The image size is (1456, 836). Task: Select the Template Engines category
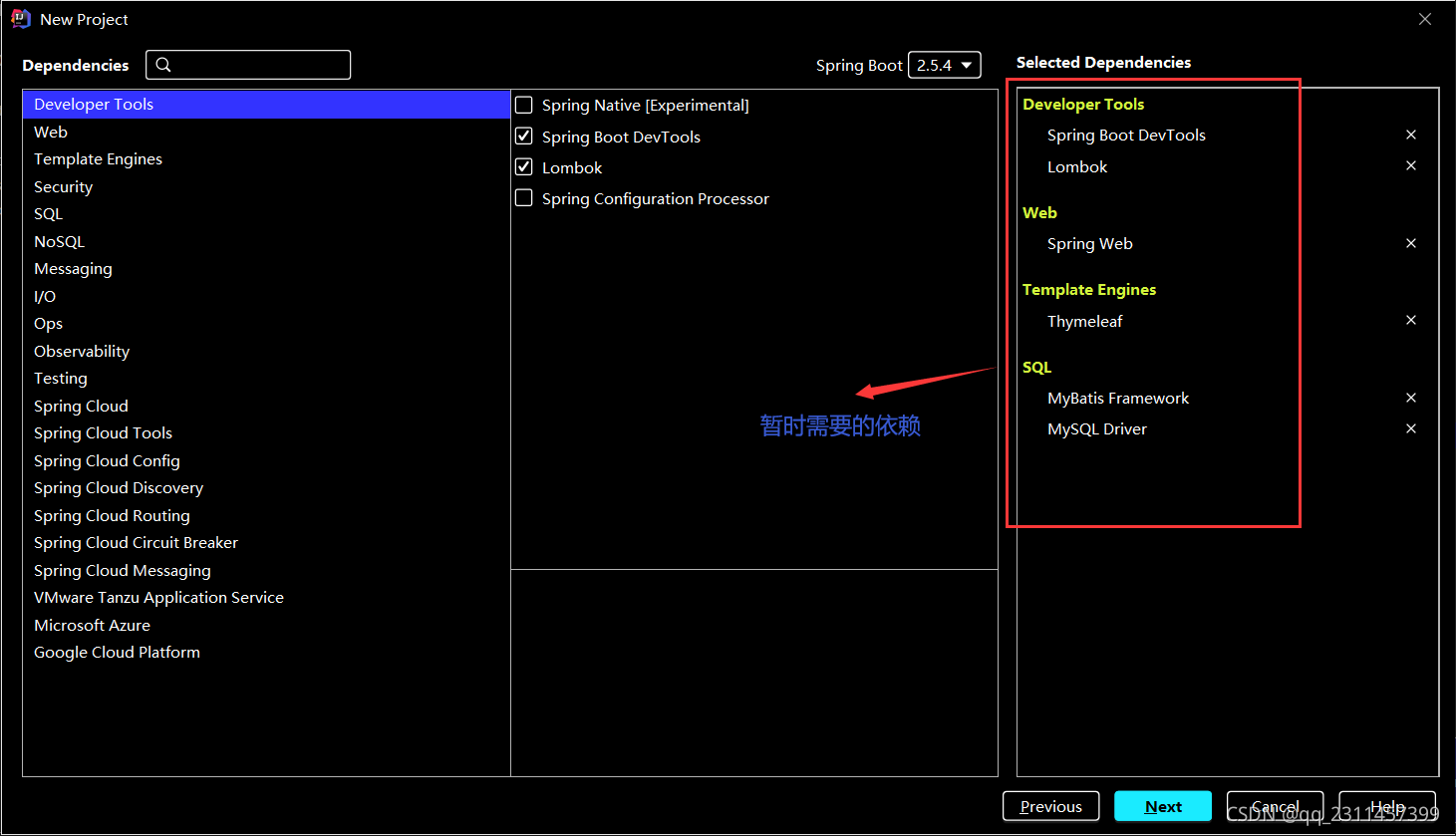point(266,159)
